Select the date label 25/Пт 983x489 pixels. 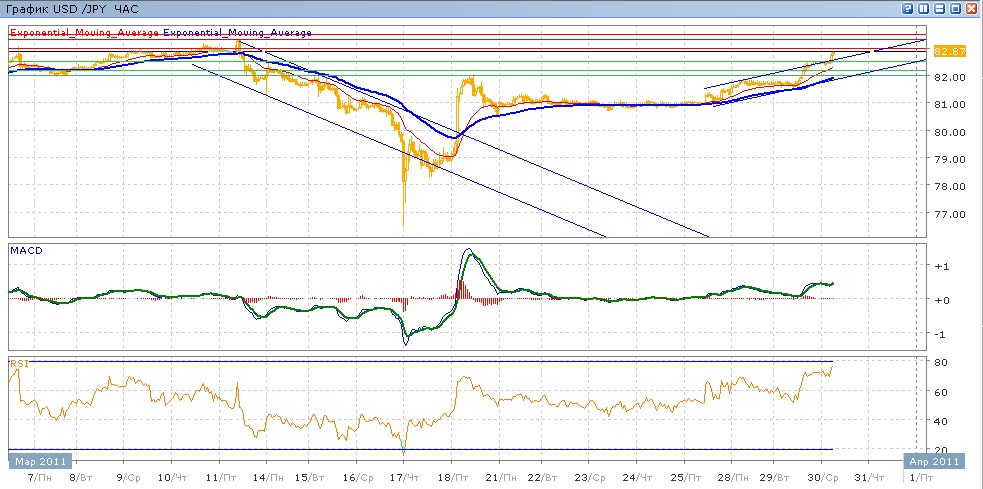(x=687, y=478)
